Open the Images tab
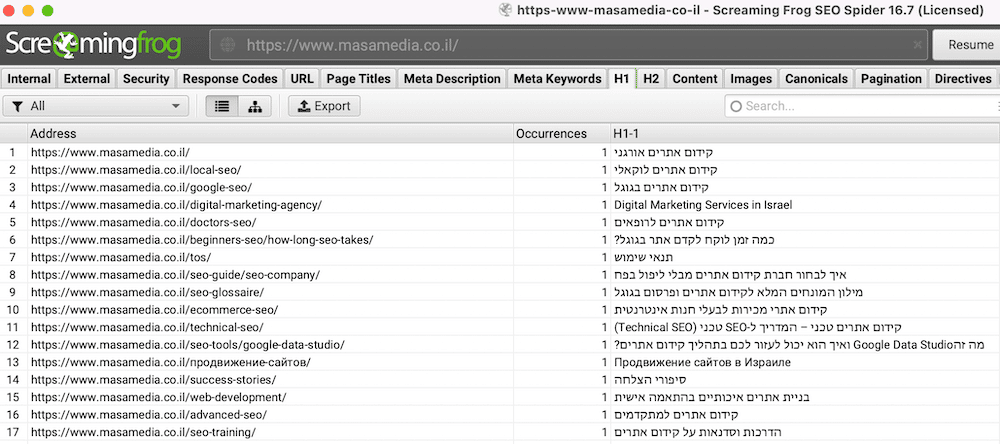This screenshot has width=1000, height=444. tap(751, 78)
